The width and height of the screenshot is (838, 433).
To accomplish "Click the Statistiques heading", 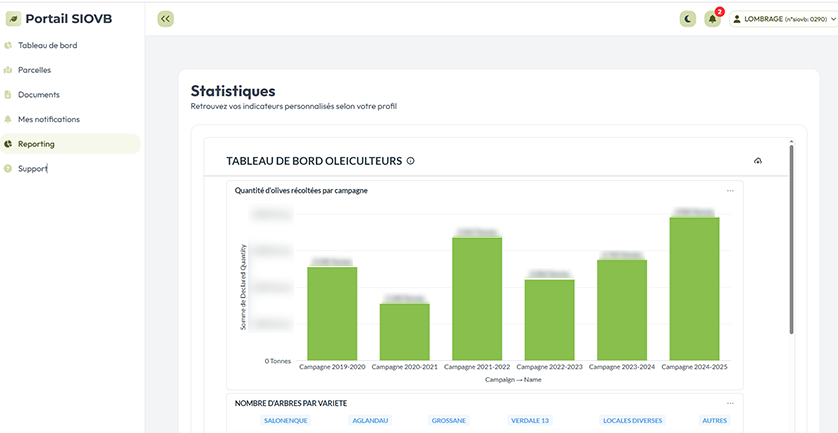I will coord(233,91).
